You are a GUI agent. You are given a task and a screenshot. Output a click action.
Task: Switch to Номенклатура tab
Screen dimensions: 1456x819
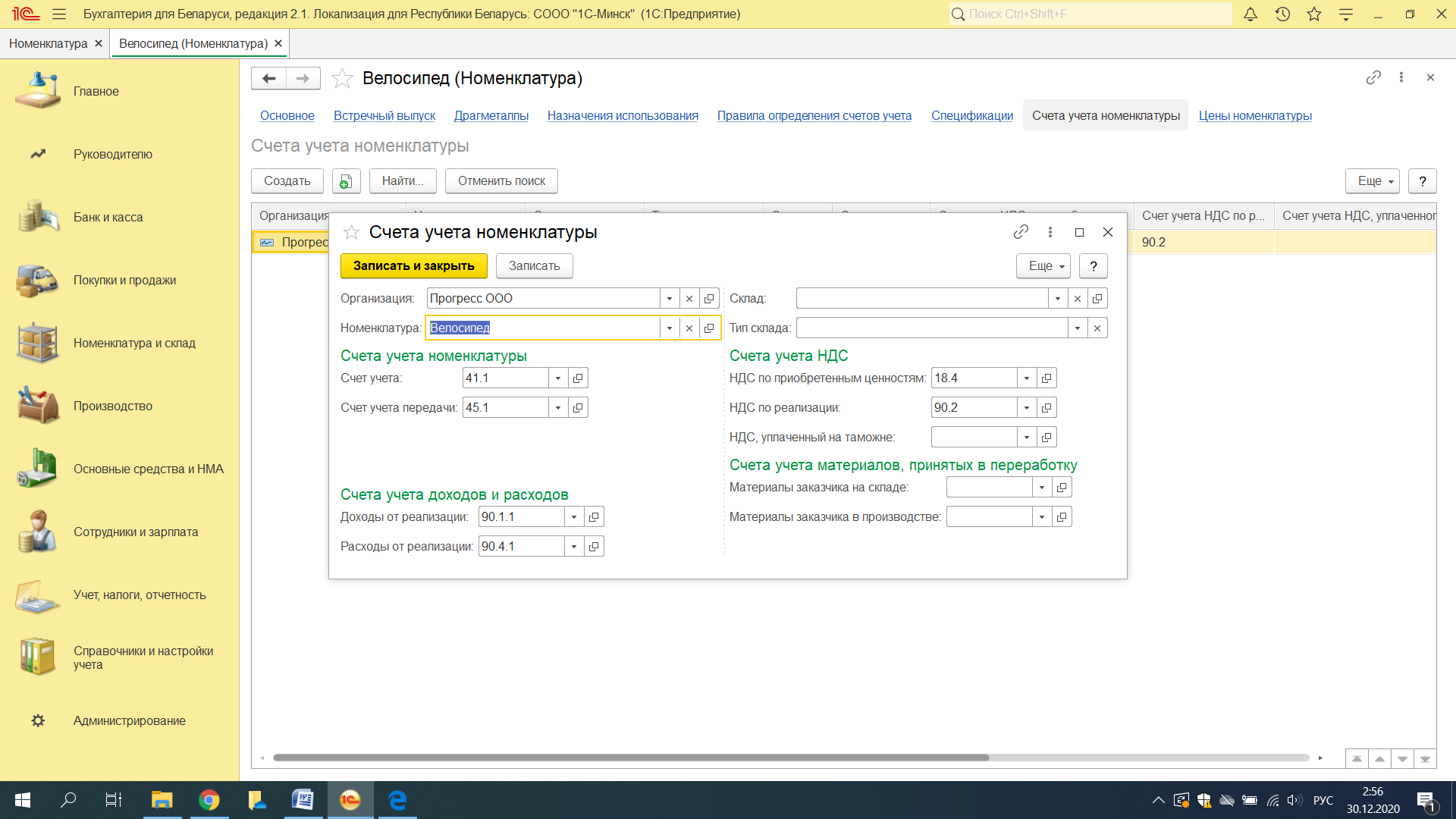(48, 43)
